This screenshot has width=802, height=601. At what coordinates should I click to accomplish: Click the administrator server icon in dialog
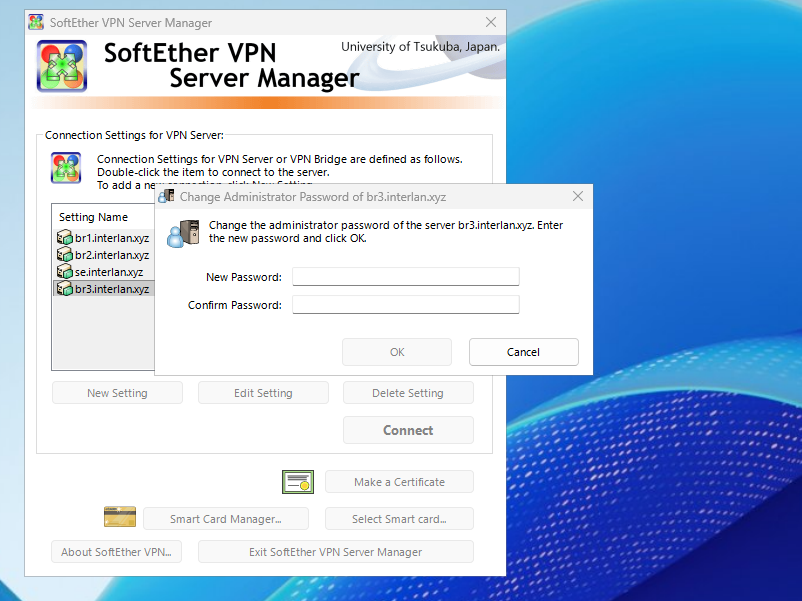(x=183, y=234)
